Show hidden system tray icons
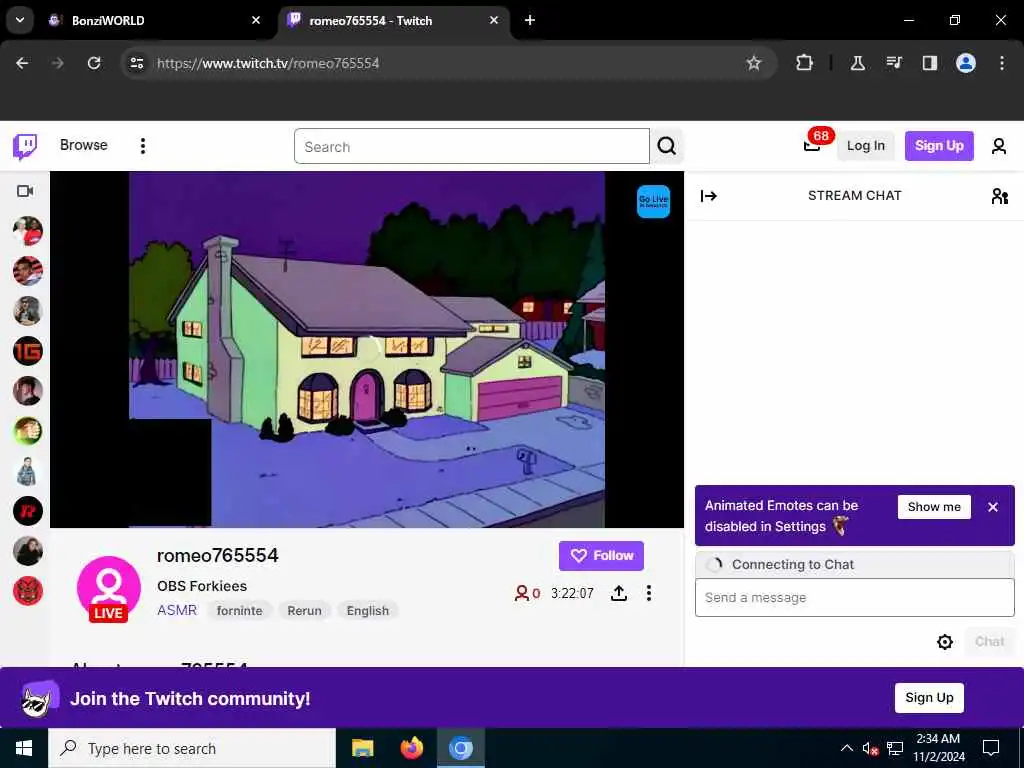 (846, 748)
